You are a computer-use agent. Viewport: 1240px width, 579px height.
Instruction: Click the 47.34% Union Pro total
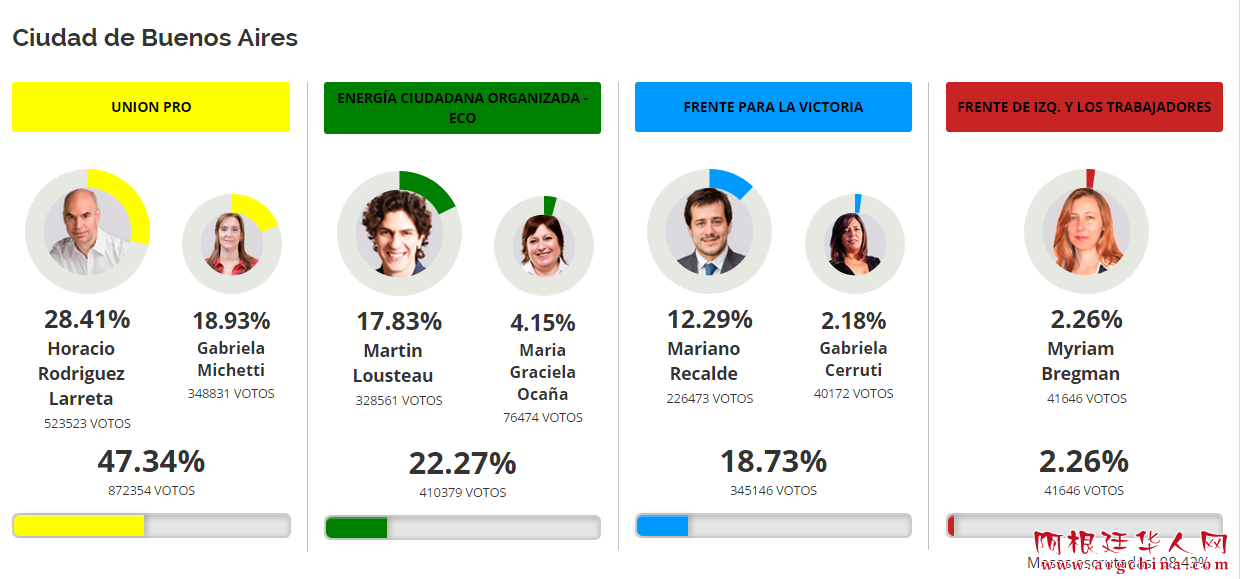point(151,462)
